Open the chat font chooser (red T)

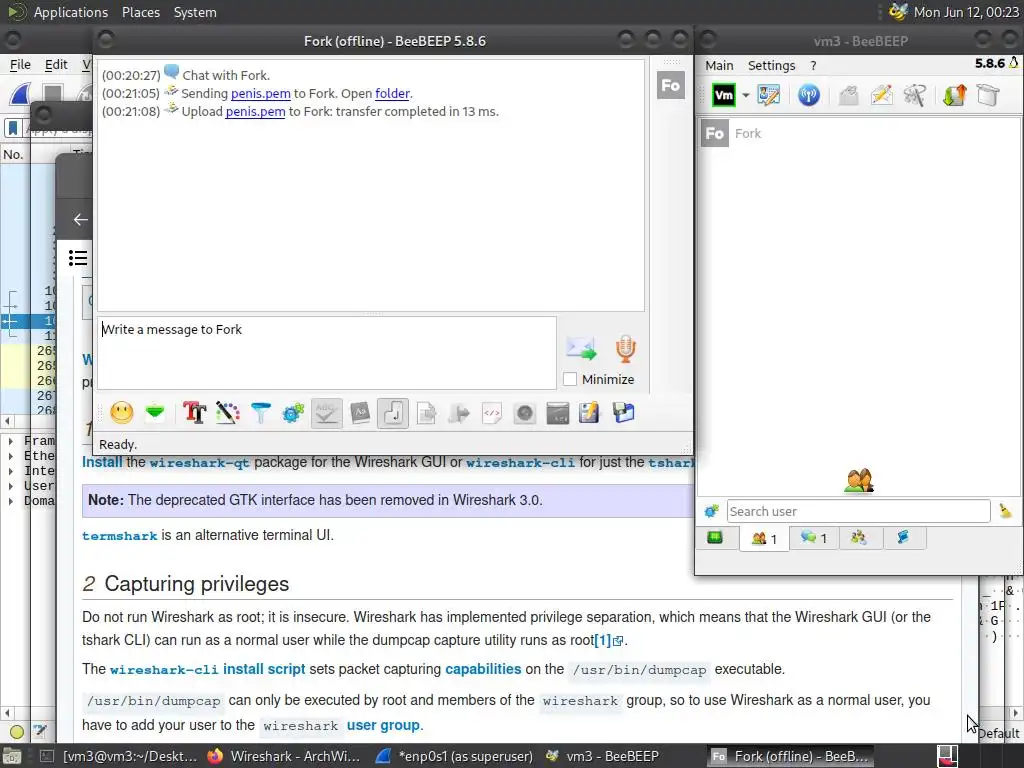tap(195, 413)
